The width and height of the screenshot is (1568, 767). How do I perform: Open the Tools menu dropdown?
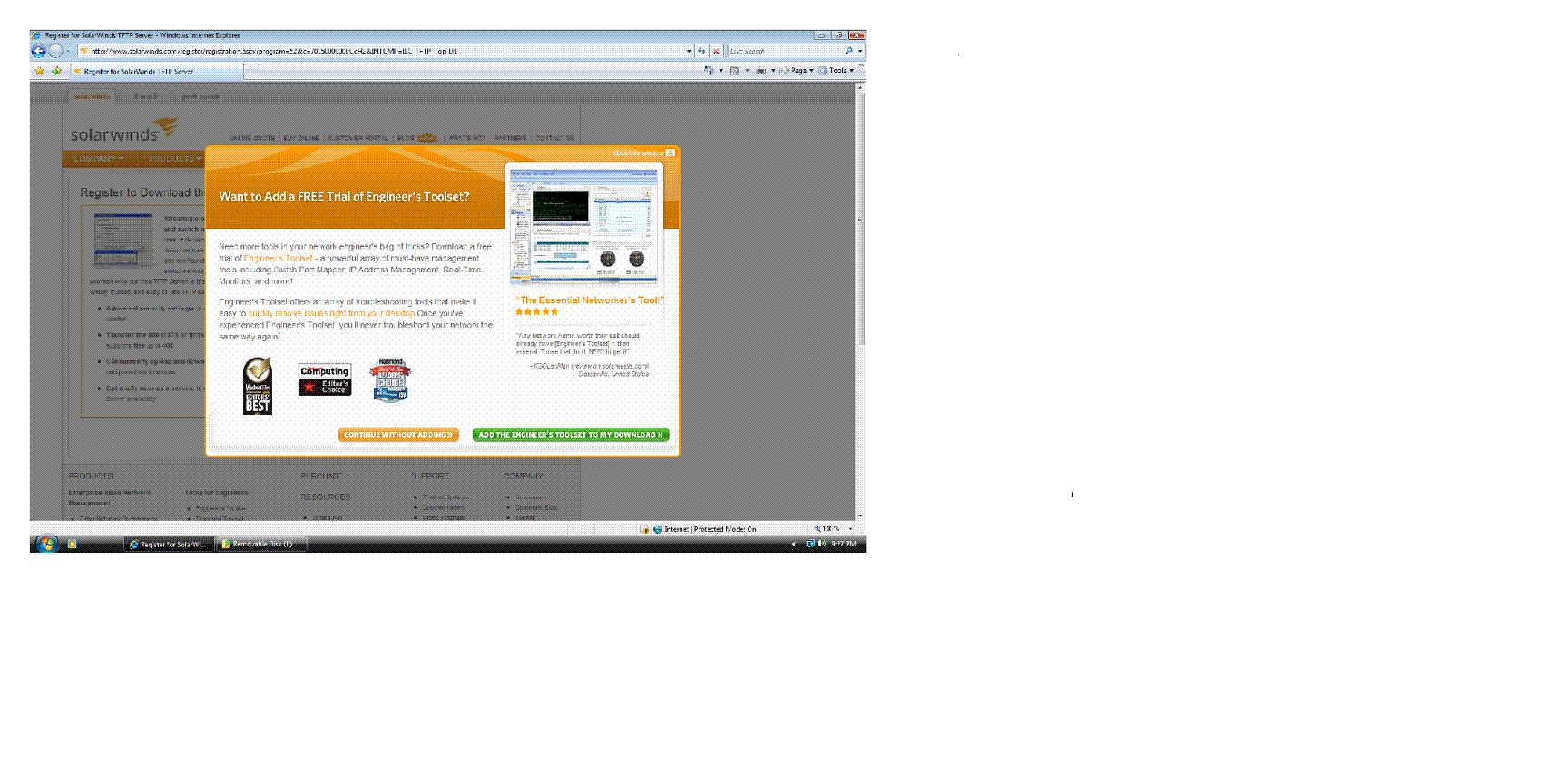[837, 70]
